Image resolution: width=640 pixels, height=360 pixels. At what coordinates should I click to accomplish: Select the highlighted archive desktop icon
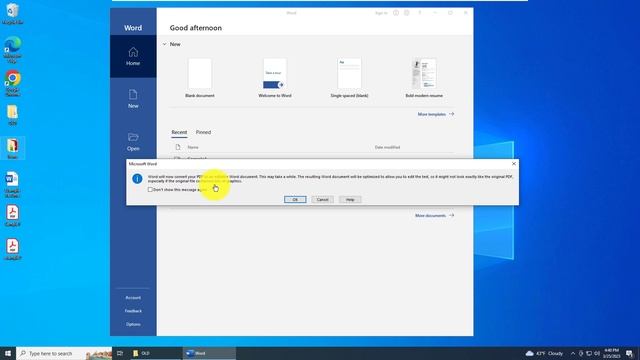(x=13, y=148)
